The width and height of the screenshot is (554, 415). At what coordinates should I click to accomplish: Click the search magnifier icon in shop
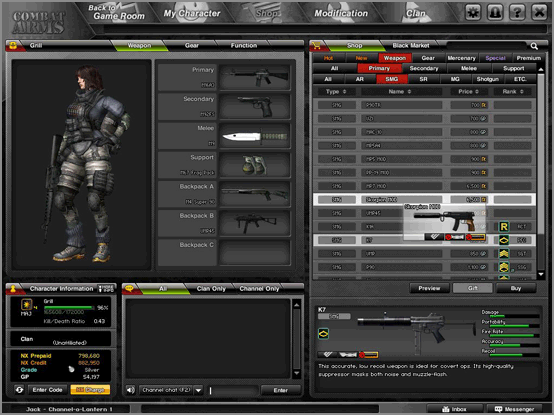click(534, 46)
